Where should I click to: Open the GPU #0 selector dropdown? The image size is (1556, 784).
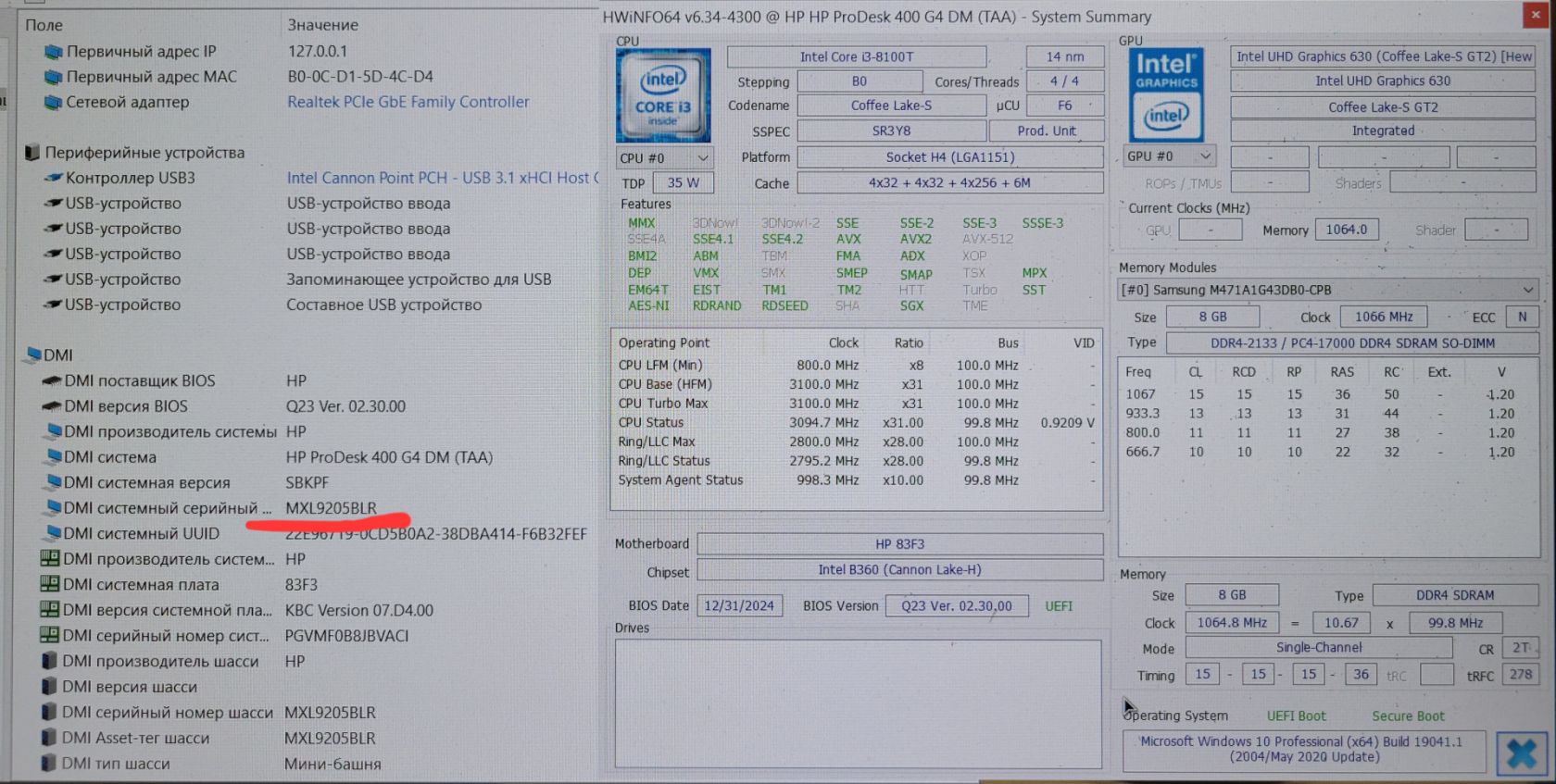tap(1168, 156)
